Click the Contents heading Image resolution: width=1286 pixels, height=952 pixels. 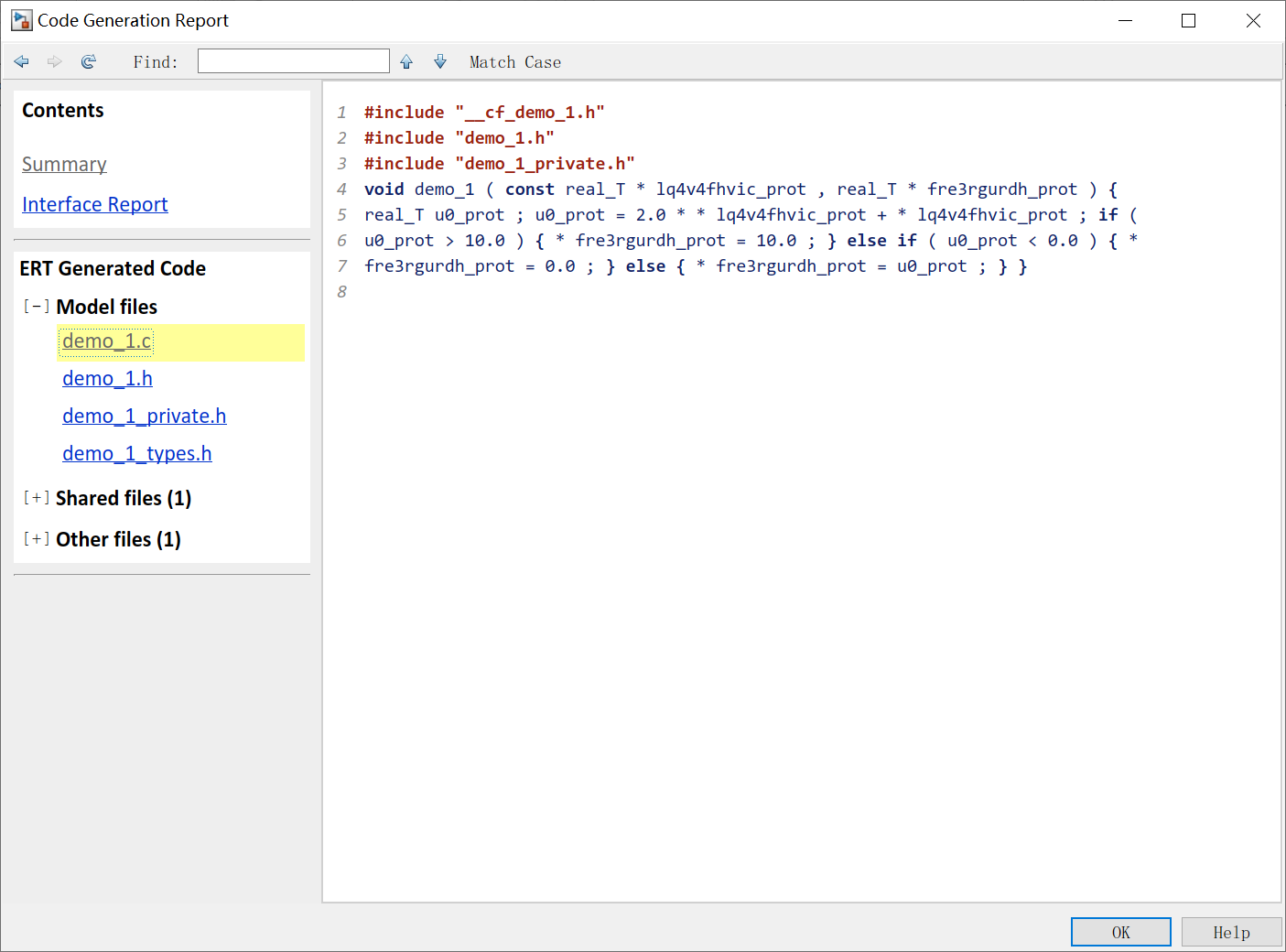pos(63,111)
